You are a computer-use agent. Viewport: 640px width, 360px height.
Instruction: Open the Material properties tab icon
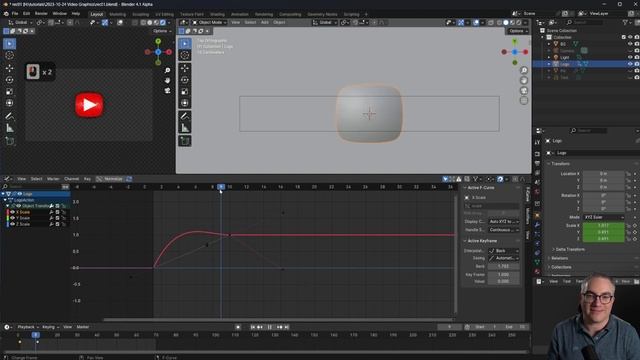click(537, 271)
